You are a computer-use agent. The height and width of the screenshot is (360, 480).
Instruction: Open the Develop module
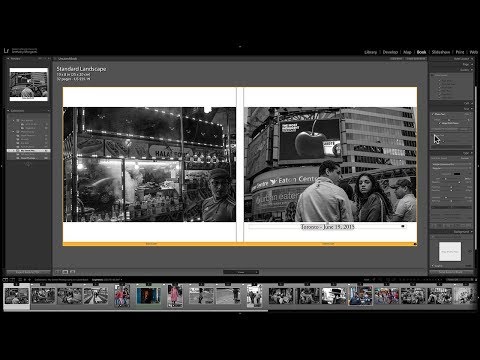390,52
